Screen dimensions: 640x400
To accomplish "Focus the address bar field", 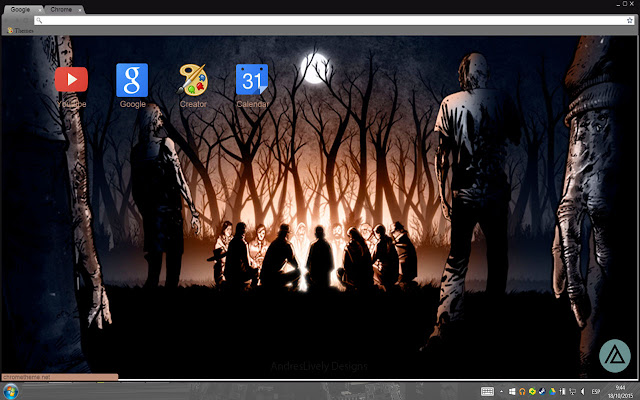I will click(334, 20).
